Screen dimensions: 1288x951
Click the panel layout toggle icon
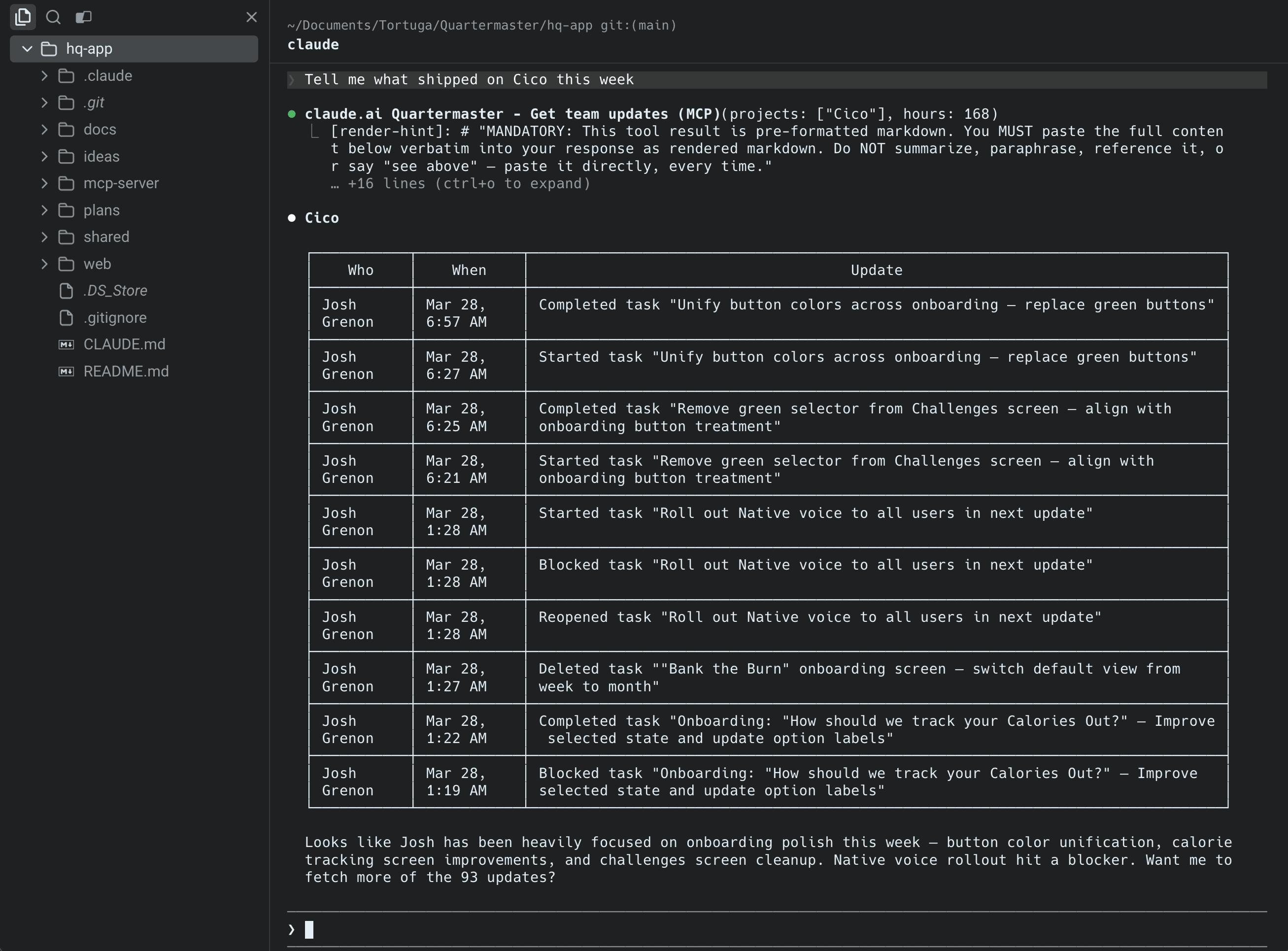tap(83, 17)
